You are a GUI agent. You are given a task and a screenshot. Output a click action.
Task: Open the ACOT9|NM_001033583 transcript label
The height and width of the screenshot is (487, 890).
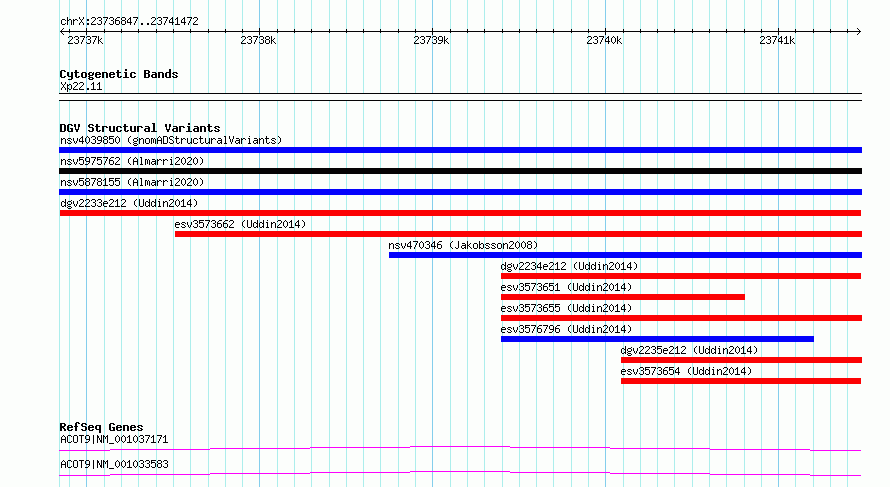point(114,464)
